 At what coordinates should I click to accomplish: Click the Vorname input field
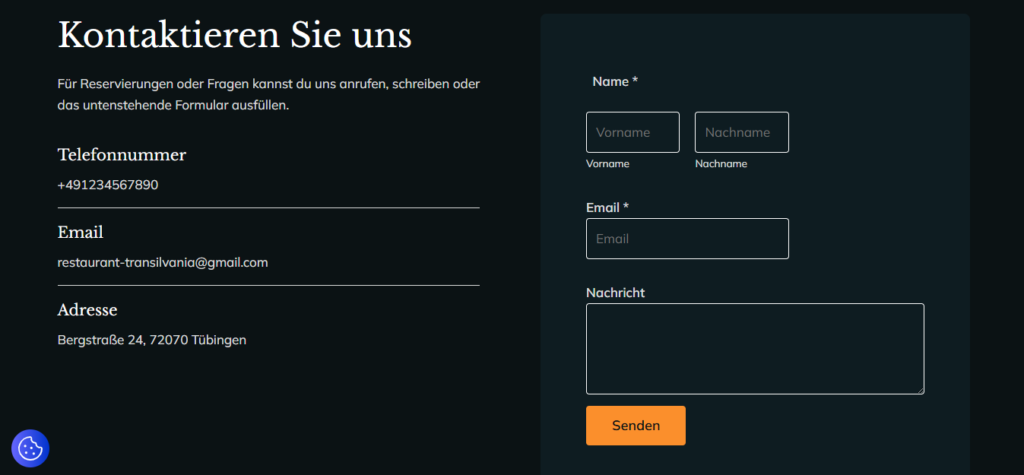pos(632,132)
